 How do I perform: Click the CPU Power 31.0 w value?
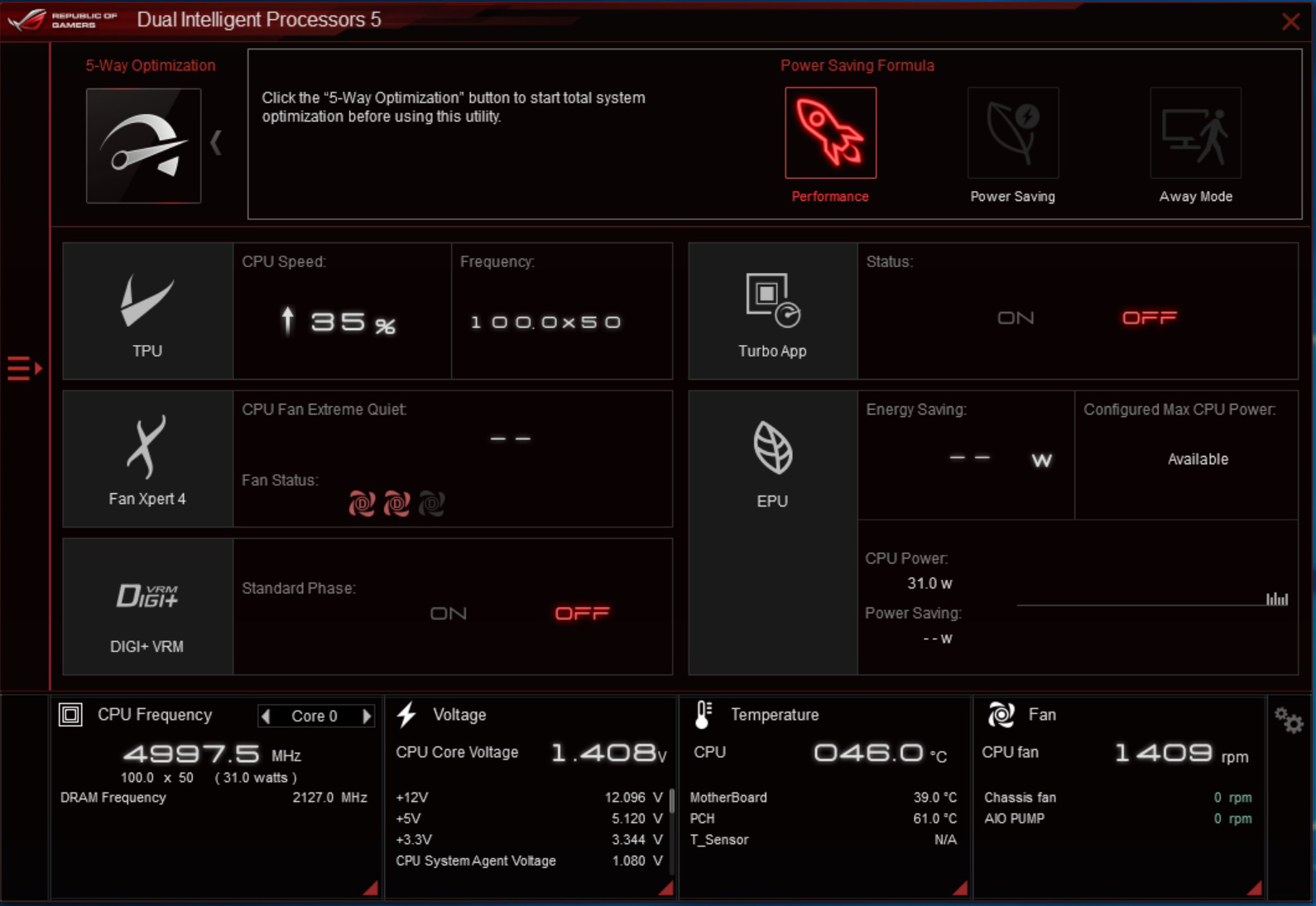(x=929, y=583)
